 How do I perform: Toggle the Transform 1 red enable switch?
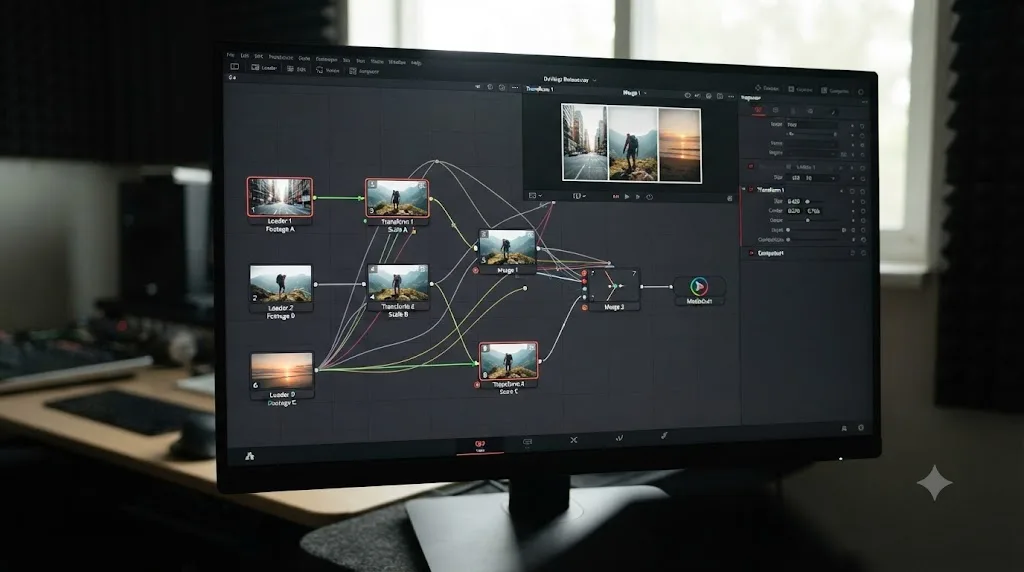751,189
